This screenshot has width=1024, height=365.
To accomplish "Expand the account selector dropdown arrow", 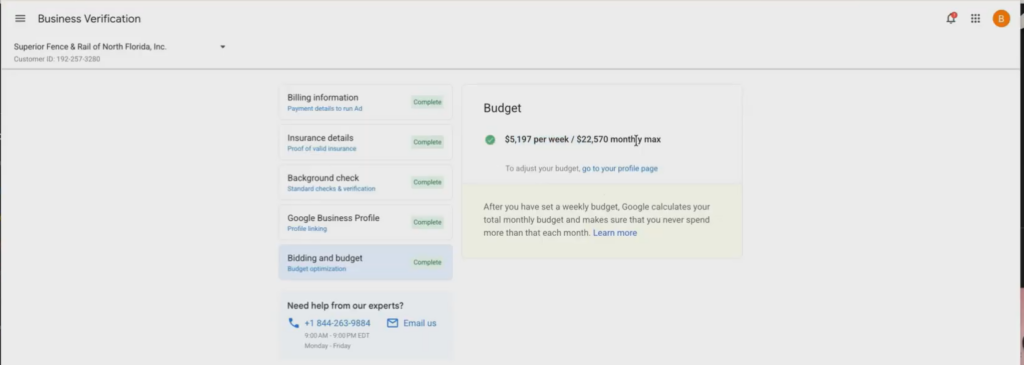I will coord(223,47).
